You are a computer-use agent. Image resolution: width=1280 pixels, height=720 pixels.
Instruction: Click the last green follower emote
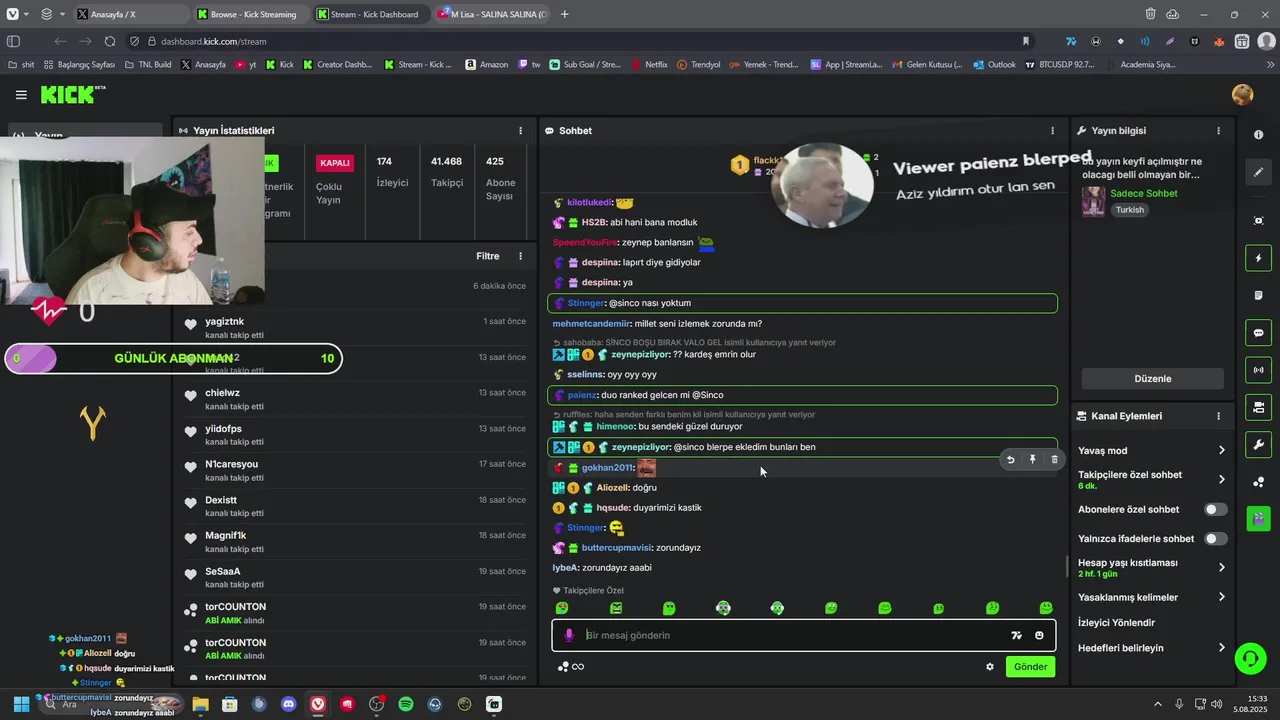click(x=1046, y=608)
